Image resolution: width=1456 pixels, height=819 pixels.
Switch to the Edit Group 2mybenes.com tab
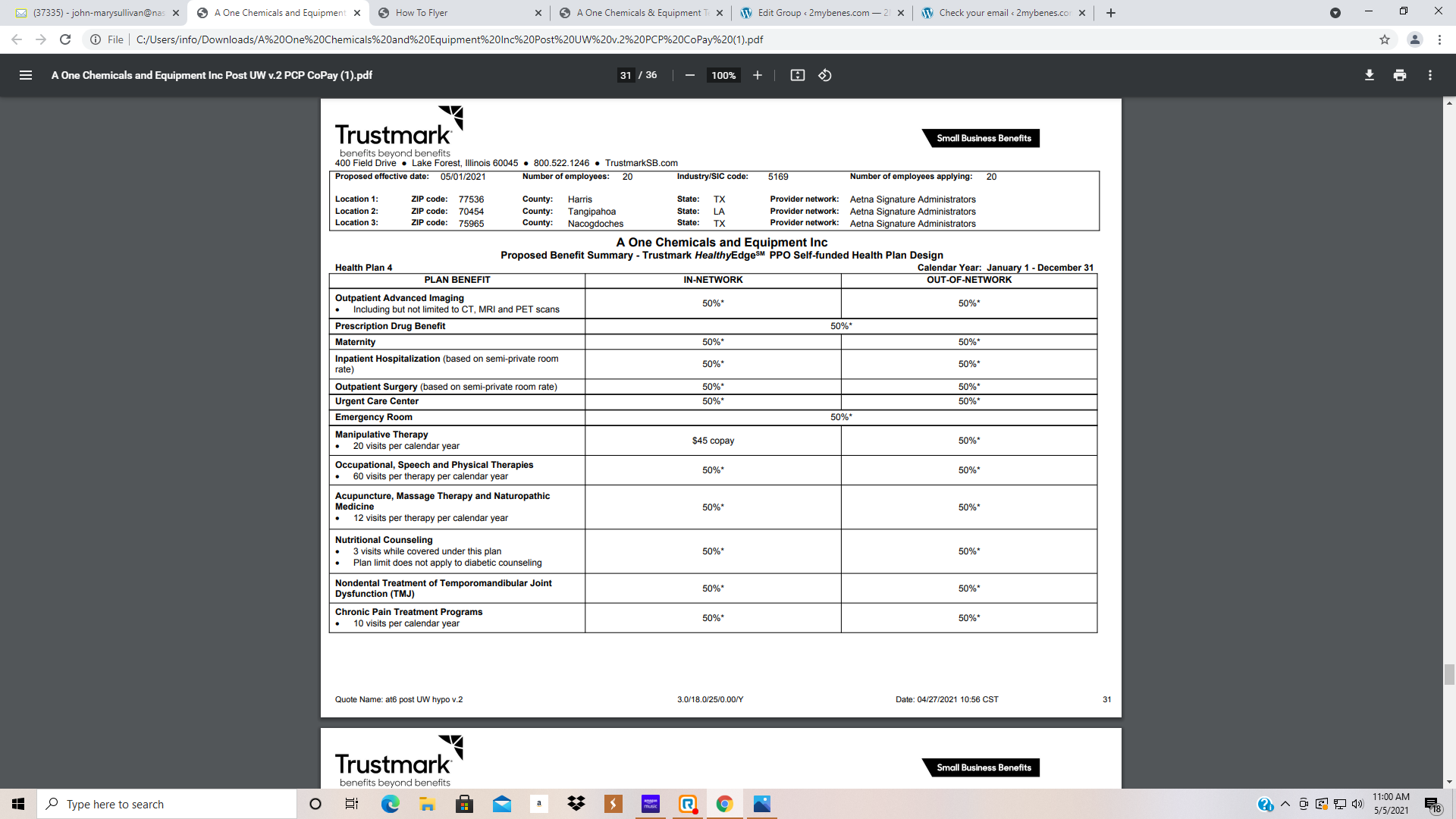[x=823, y=13]
